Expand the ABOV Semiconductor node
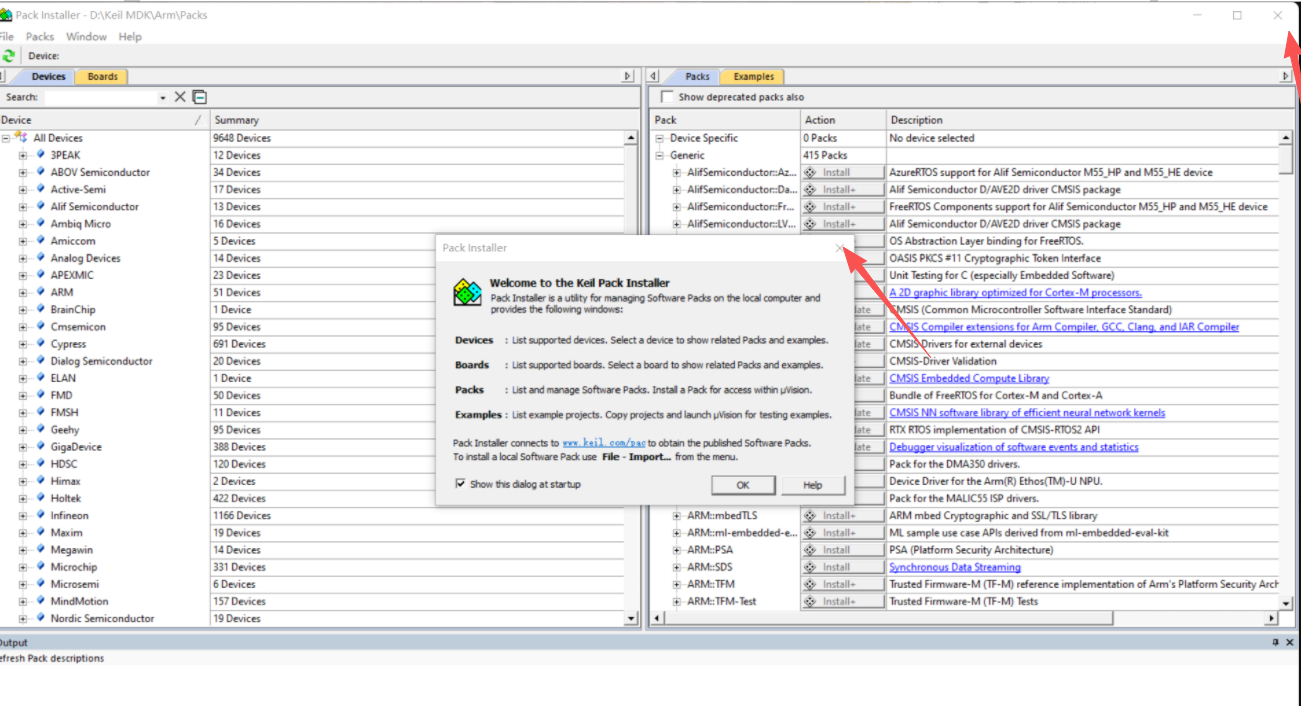The height and width of the screenshot is (706, 1301). point(23,172)
